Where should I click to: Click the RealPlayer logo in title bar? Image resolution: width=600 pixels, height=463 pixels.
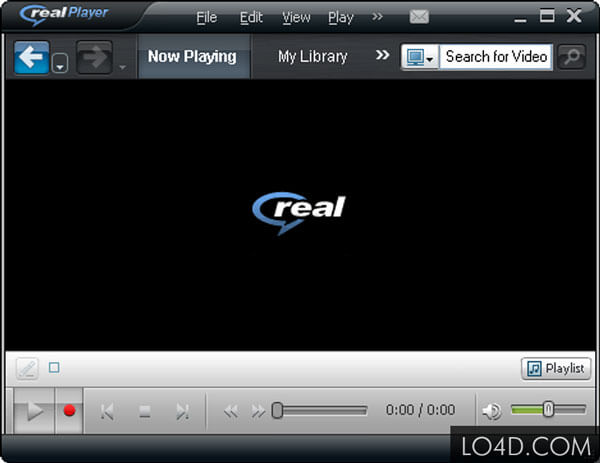(x=64, y=15)
